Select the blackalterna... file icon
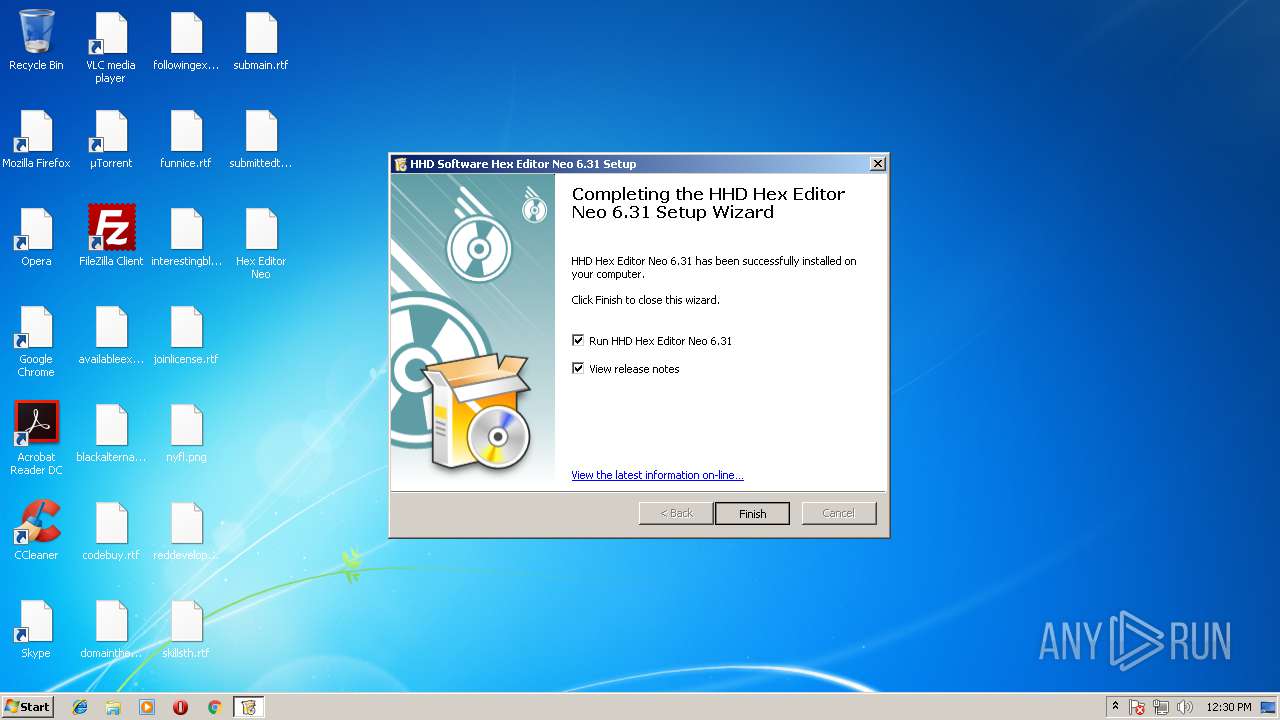Screen dimensions: 1280x720 pyautogui.click(x=111, y=433)
